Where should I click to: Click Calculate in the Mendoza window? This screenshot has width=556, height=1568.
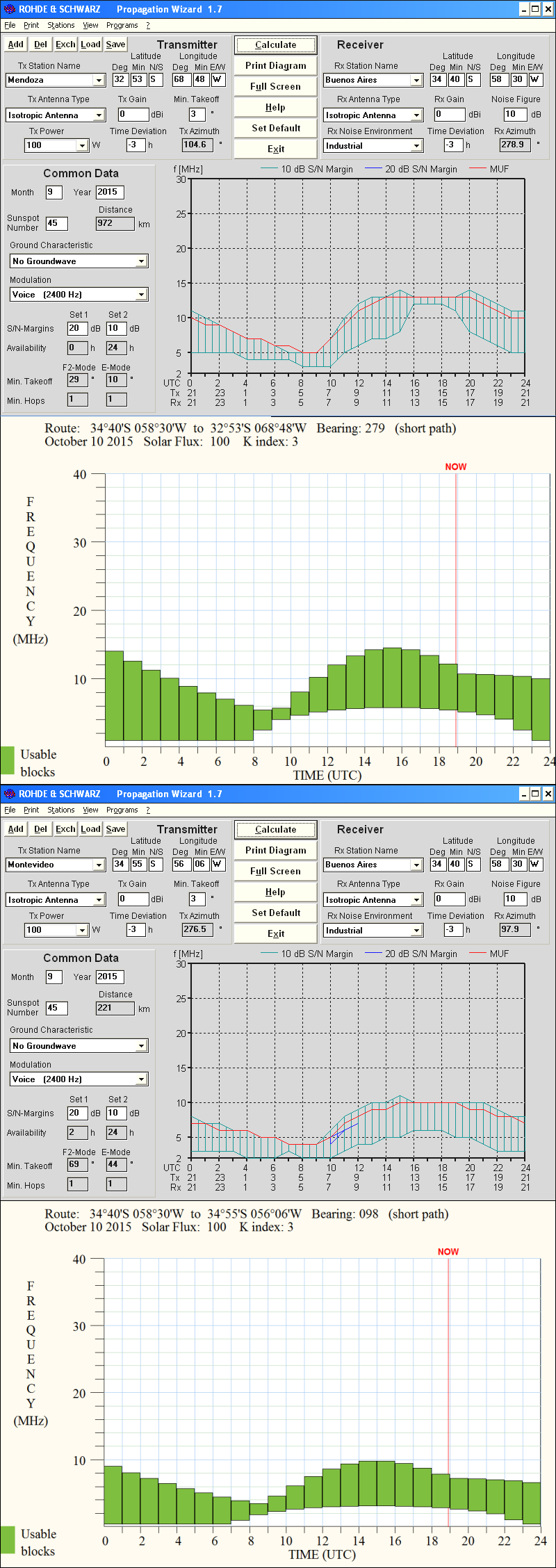pos(276,44)
